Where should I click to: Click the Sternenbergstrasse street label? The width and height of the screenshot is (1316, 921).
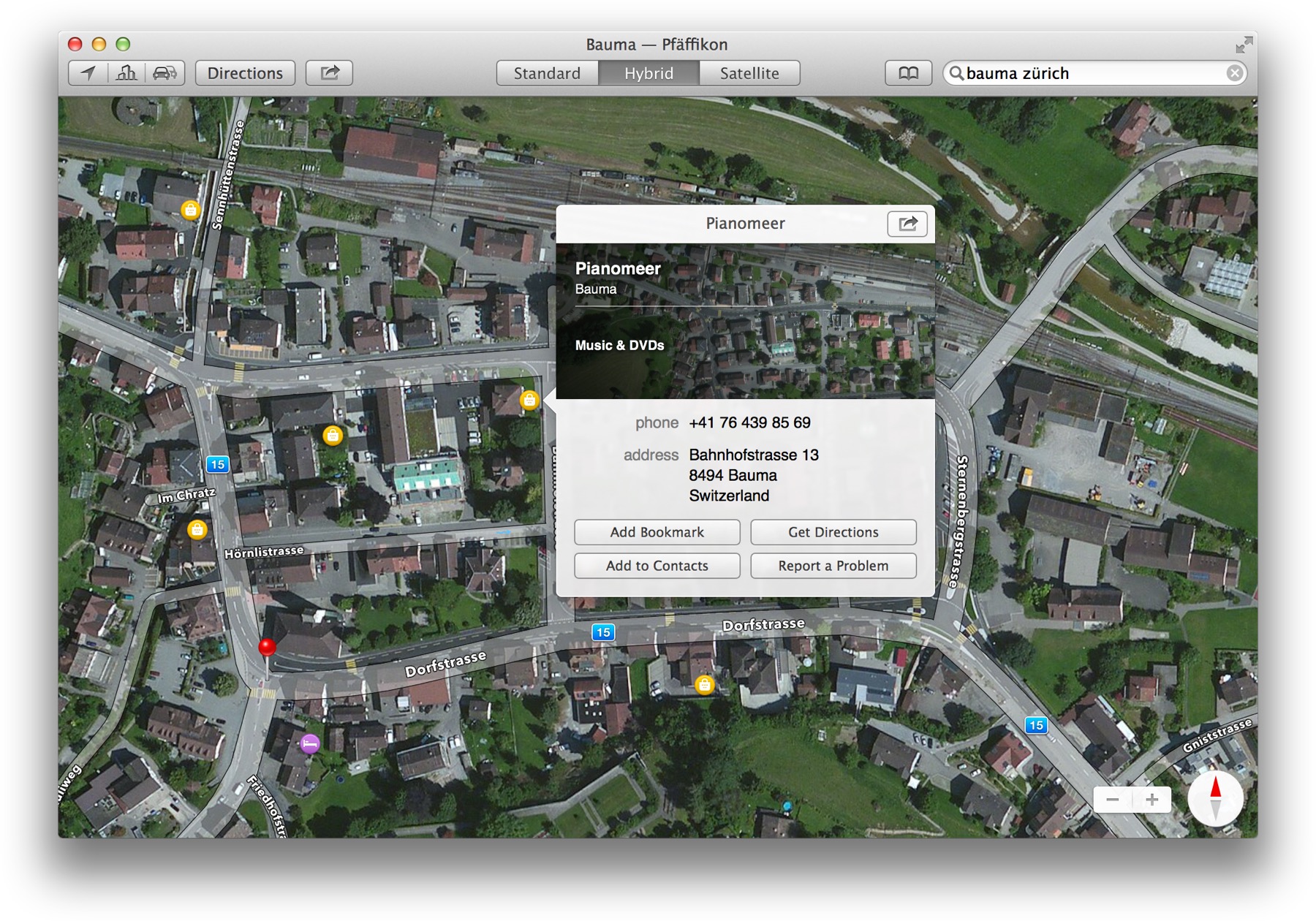(958, 521)
